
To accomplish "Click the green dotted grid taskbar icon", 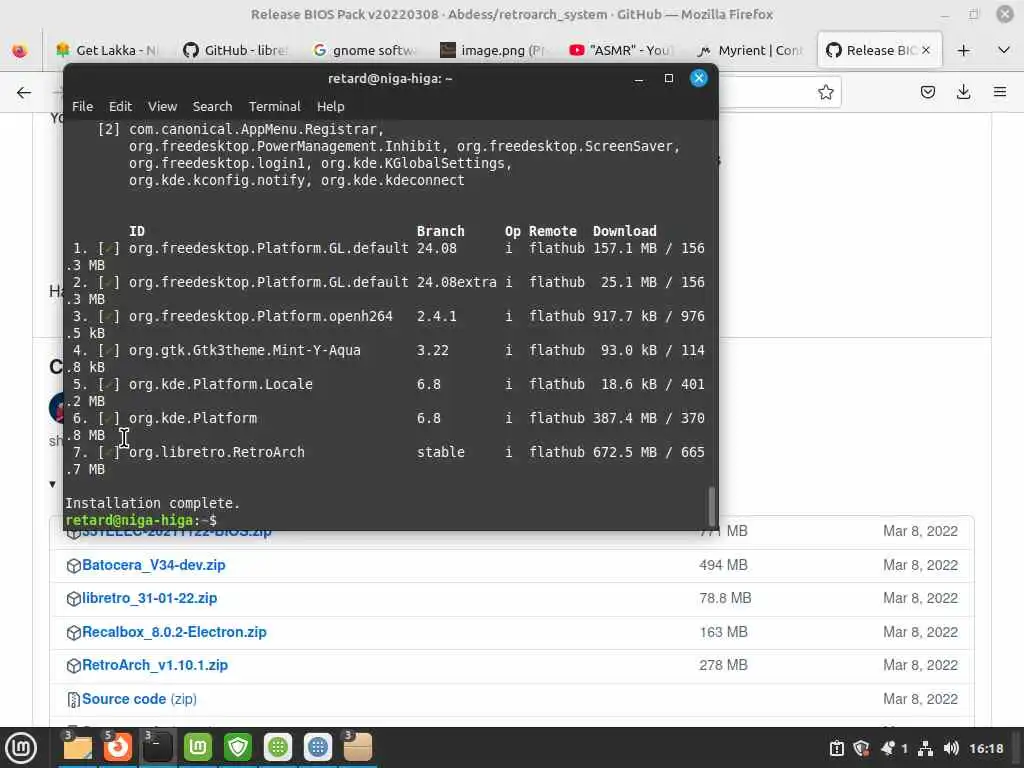I will click(x=278, y=748).
